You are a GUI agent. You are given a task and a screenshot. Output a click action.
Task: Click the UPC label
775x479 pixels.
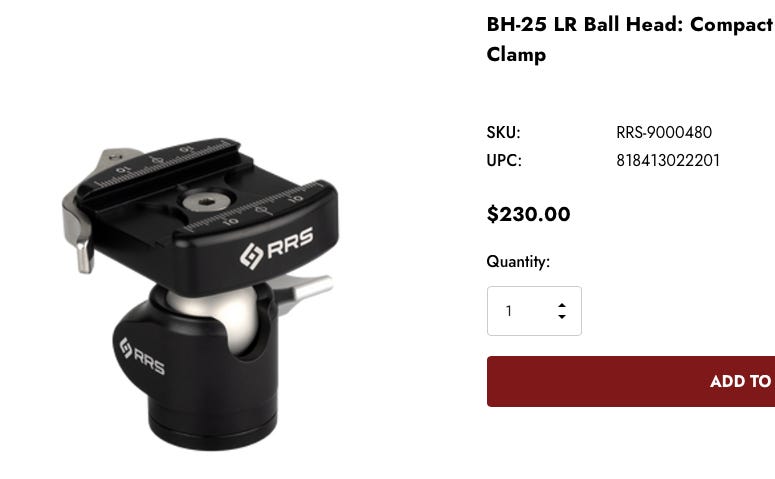[504, 161]
